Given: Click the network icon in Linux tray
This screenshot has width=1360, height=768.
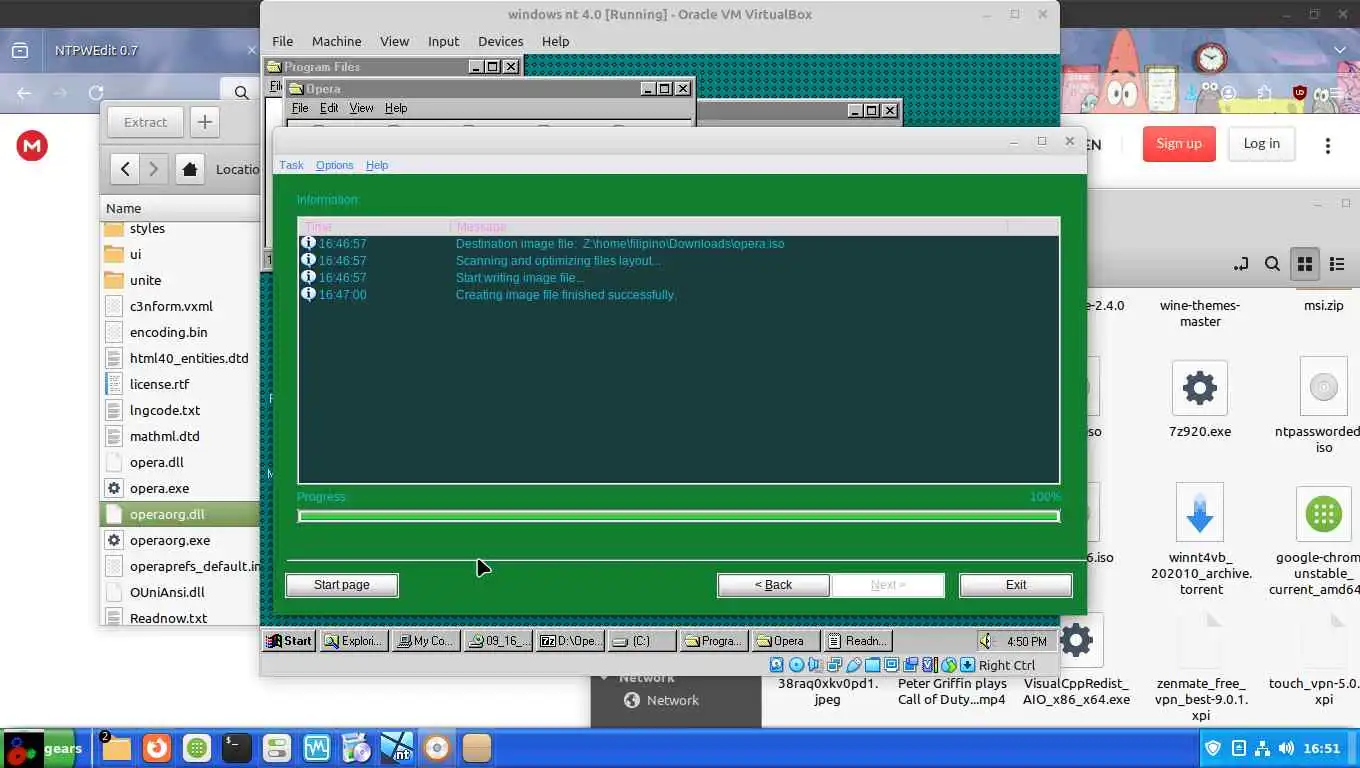Looking at the screenshot, I should coord(1262,748).
